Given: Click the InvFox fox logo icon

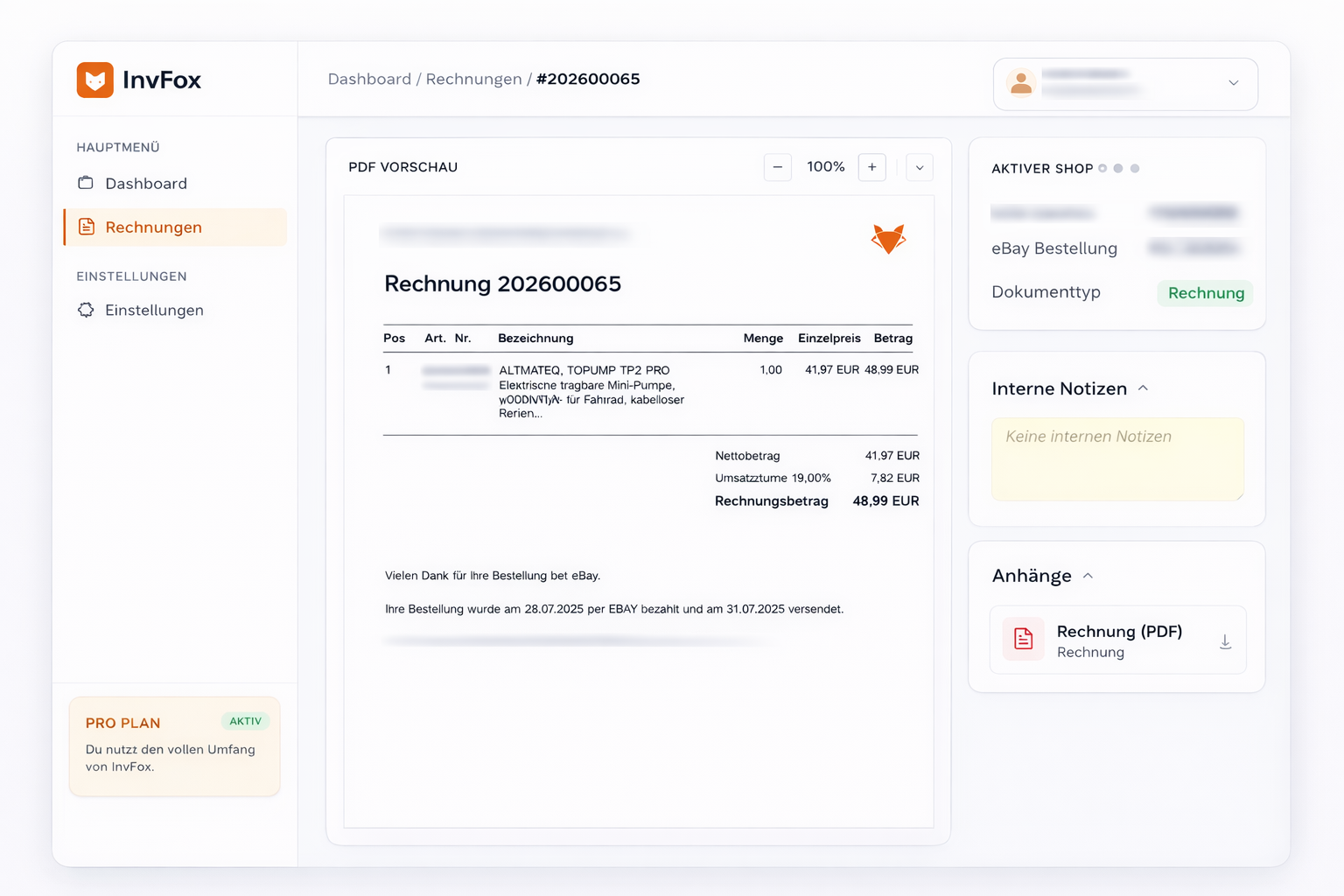Looking at the screenshot, I should [x=95, y=80].
